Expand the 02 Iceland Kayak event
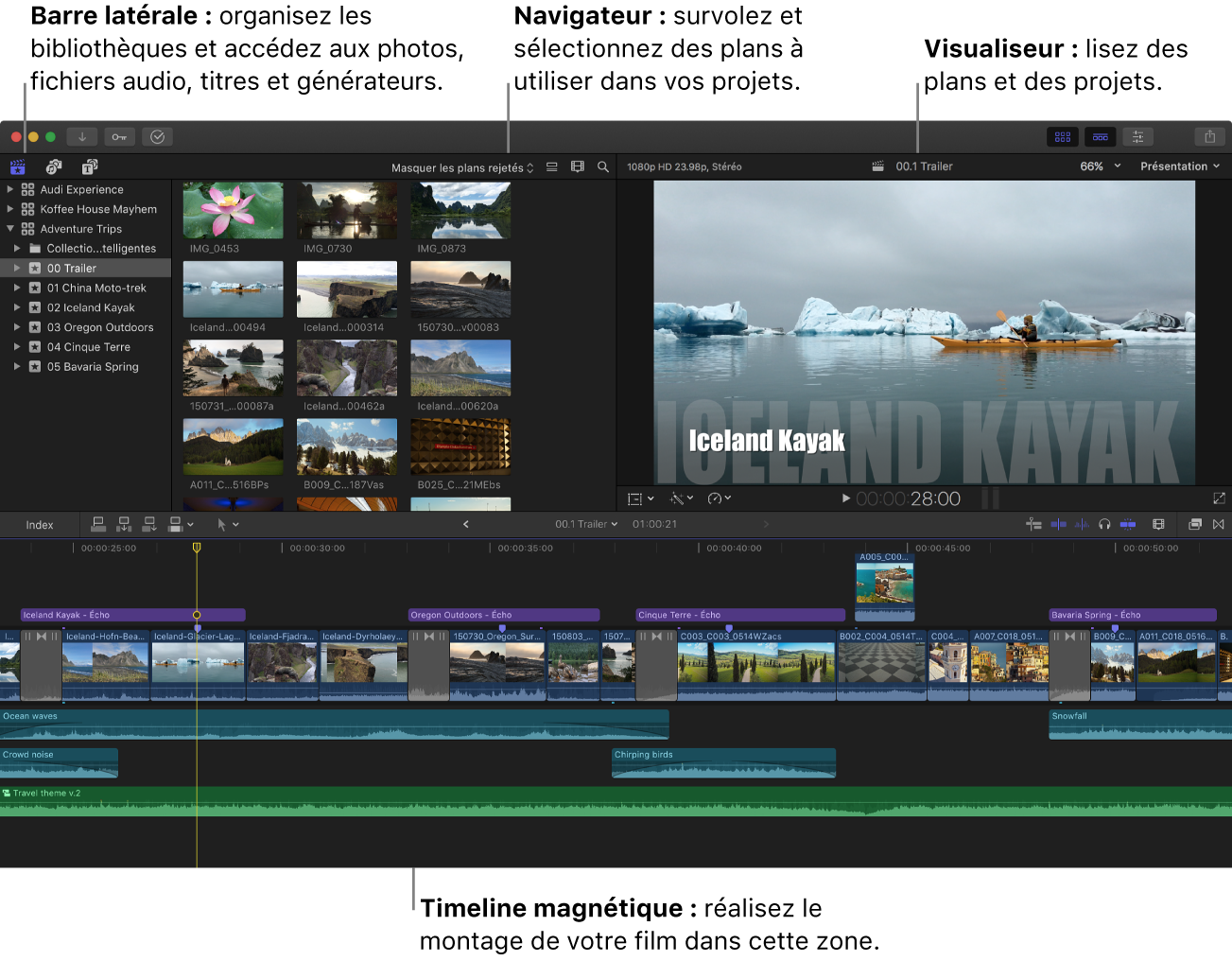This screenshot has width=1232, height=961. pos(17,307)
